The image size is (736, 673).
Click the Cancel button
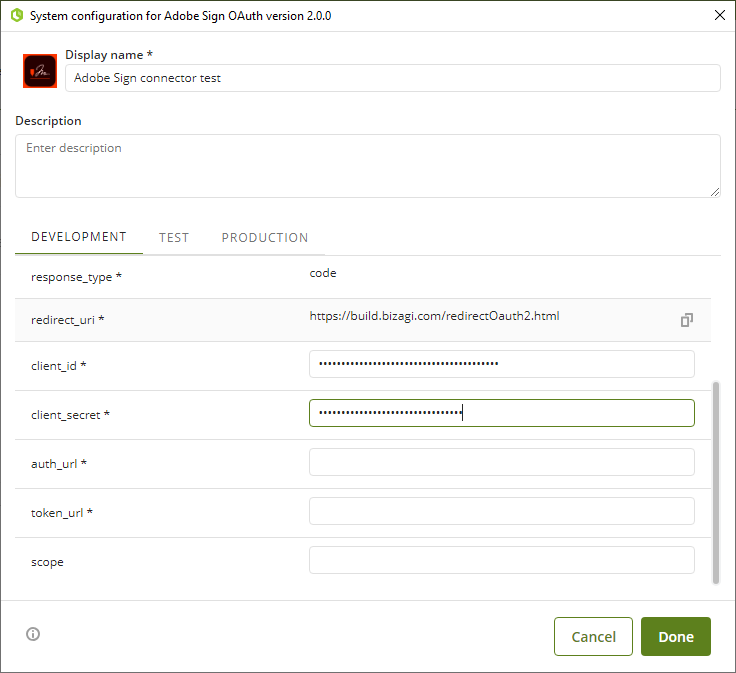pyautogui.click(x=593, y=636)
